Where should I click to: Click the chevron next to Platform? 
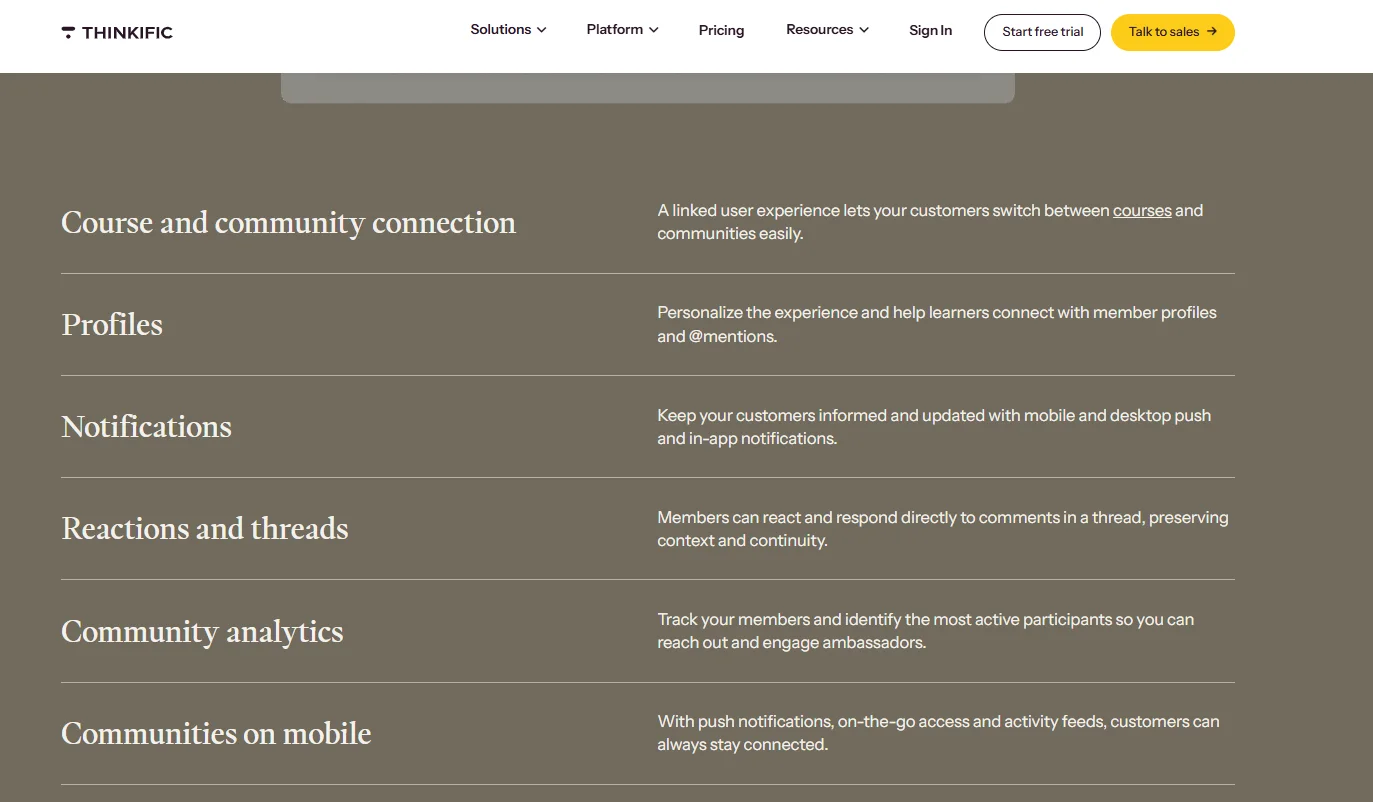coord(654,30)
